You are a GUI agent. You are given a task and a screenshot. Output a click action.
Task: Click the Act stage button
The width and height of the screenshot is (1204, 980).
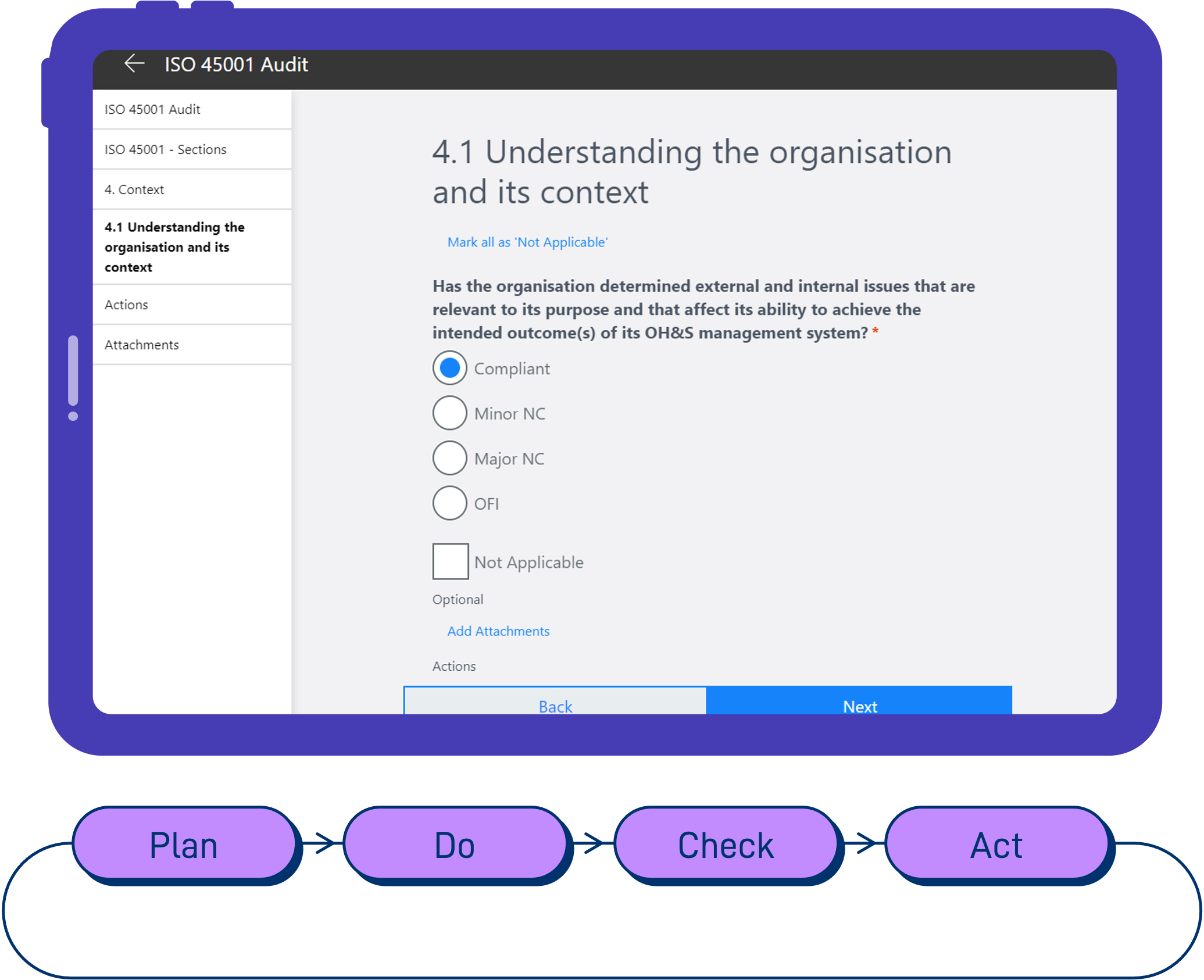997,844
